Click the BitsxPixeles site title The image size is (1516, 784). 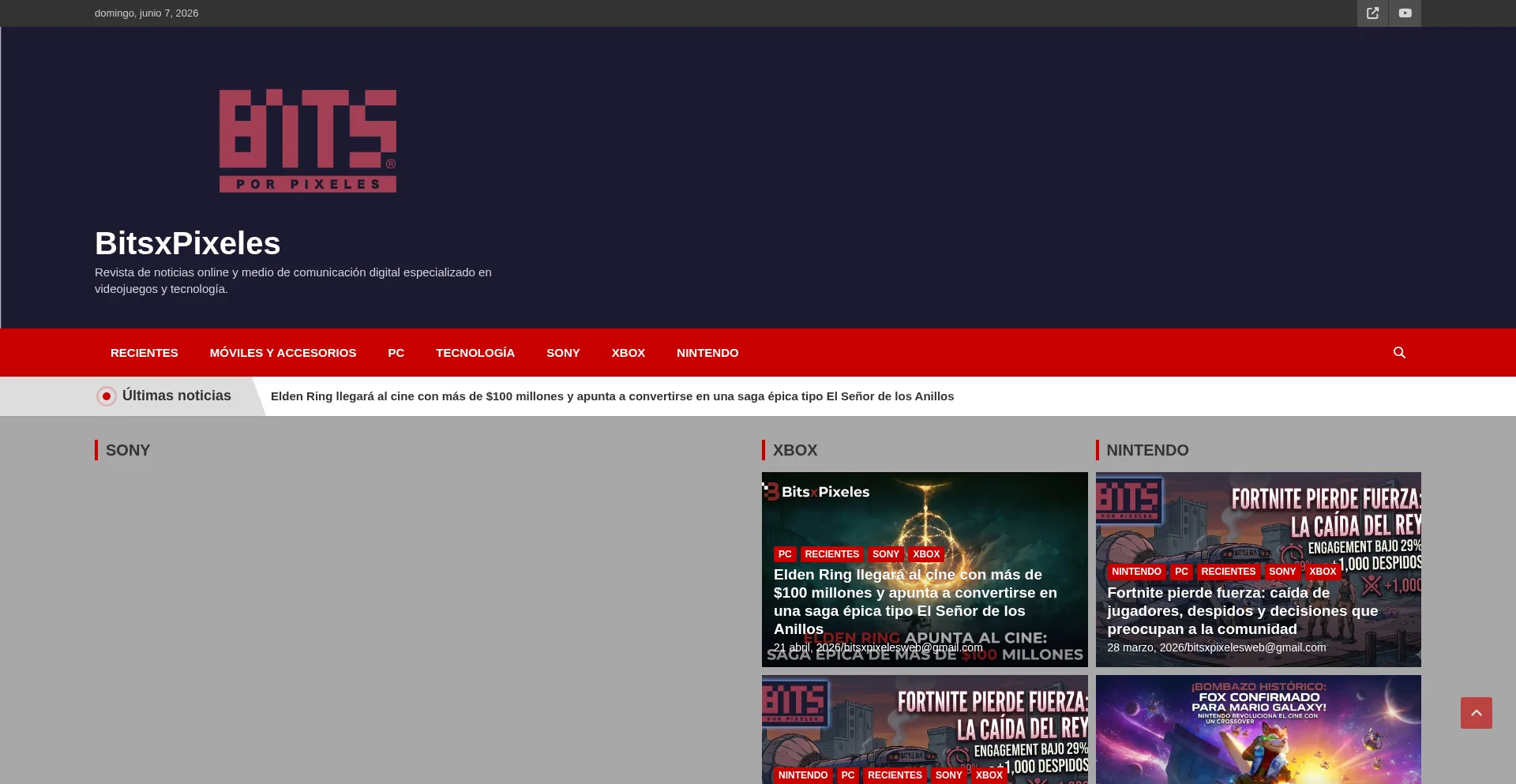188,243
